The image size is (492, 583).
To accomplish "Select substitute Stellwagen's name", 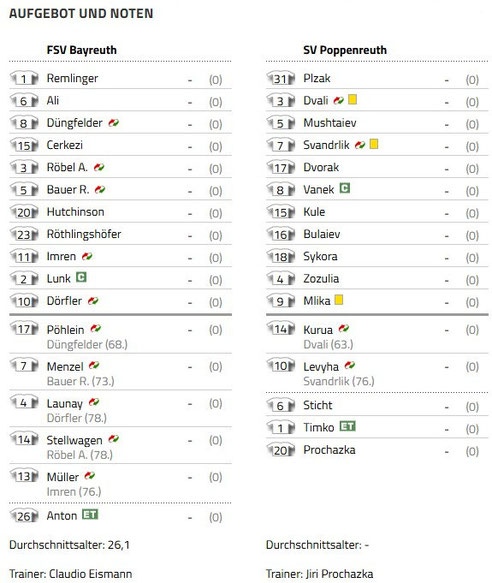I will (x=74, y=440).
